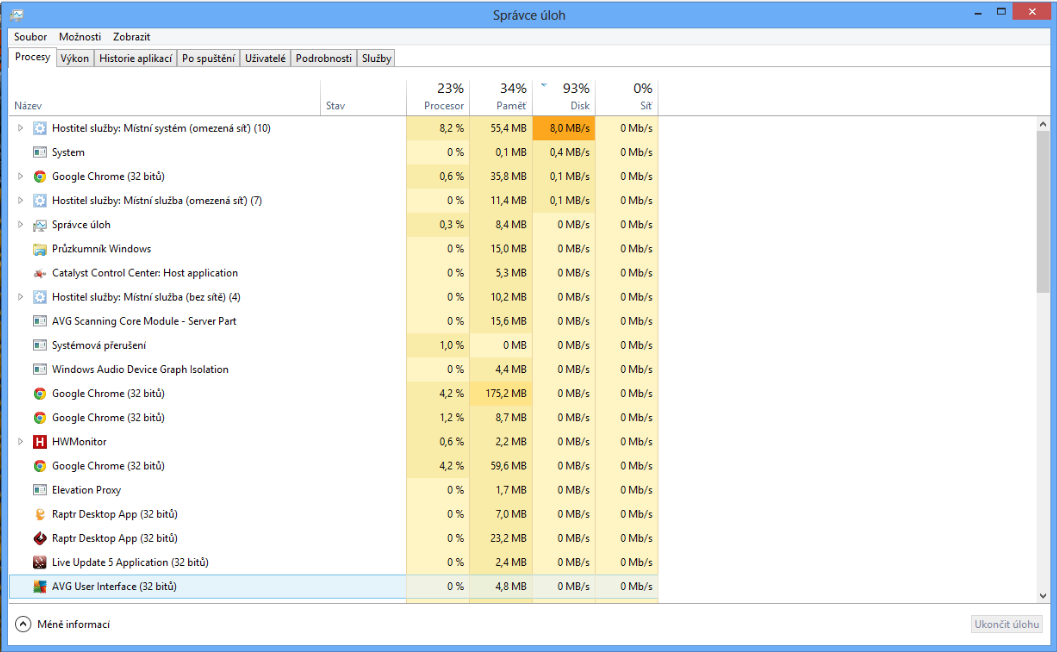Screen dimensions: 1057x652
Task: Click the System process icon
Action: [40, 152]
